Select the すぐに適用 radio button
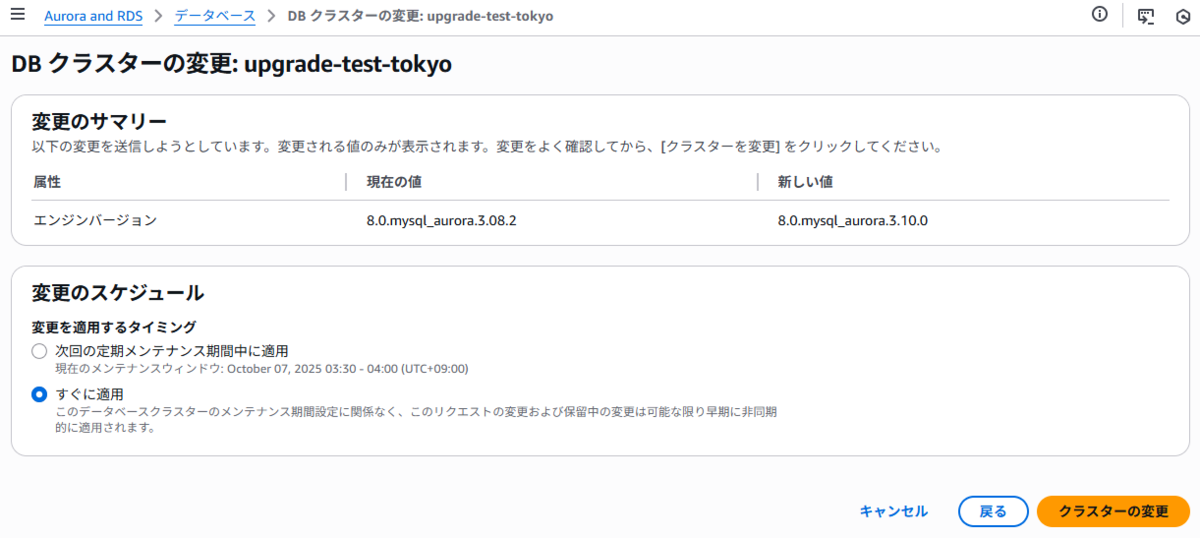 39,395
